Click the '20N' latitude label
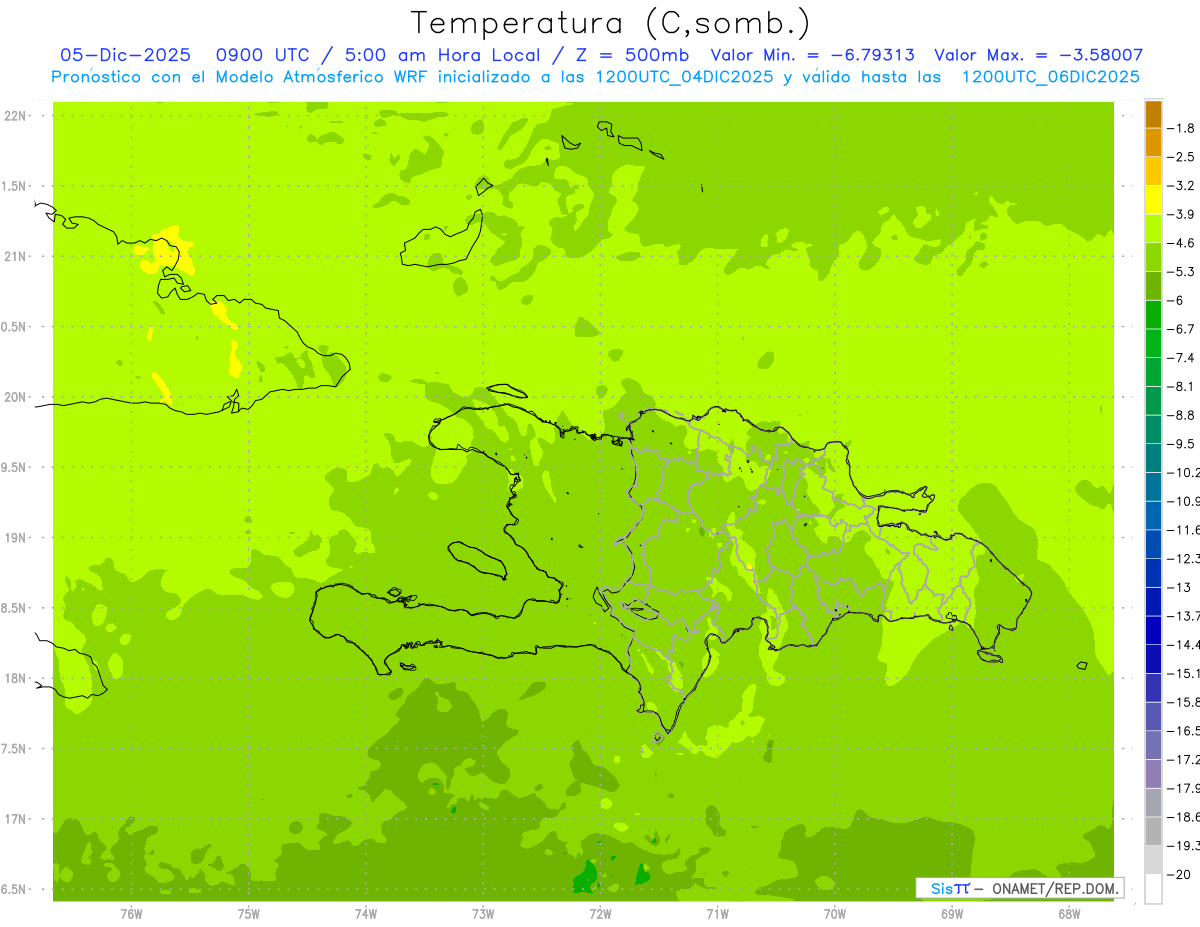1200x927 pixels. 16,397
